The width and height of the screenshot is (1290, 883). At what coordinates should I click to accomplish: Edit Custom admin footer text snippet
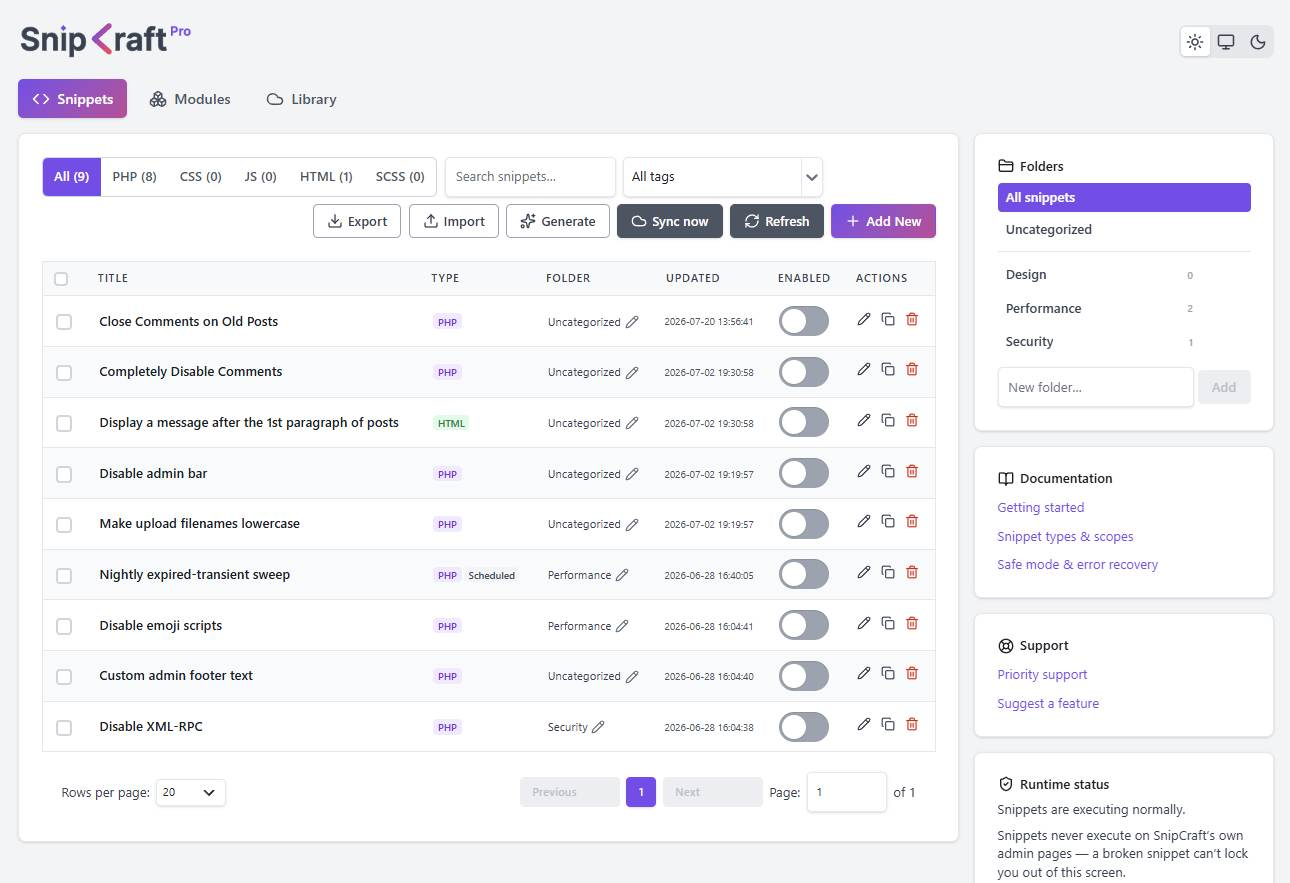point(864,673)
